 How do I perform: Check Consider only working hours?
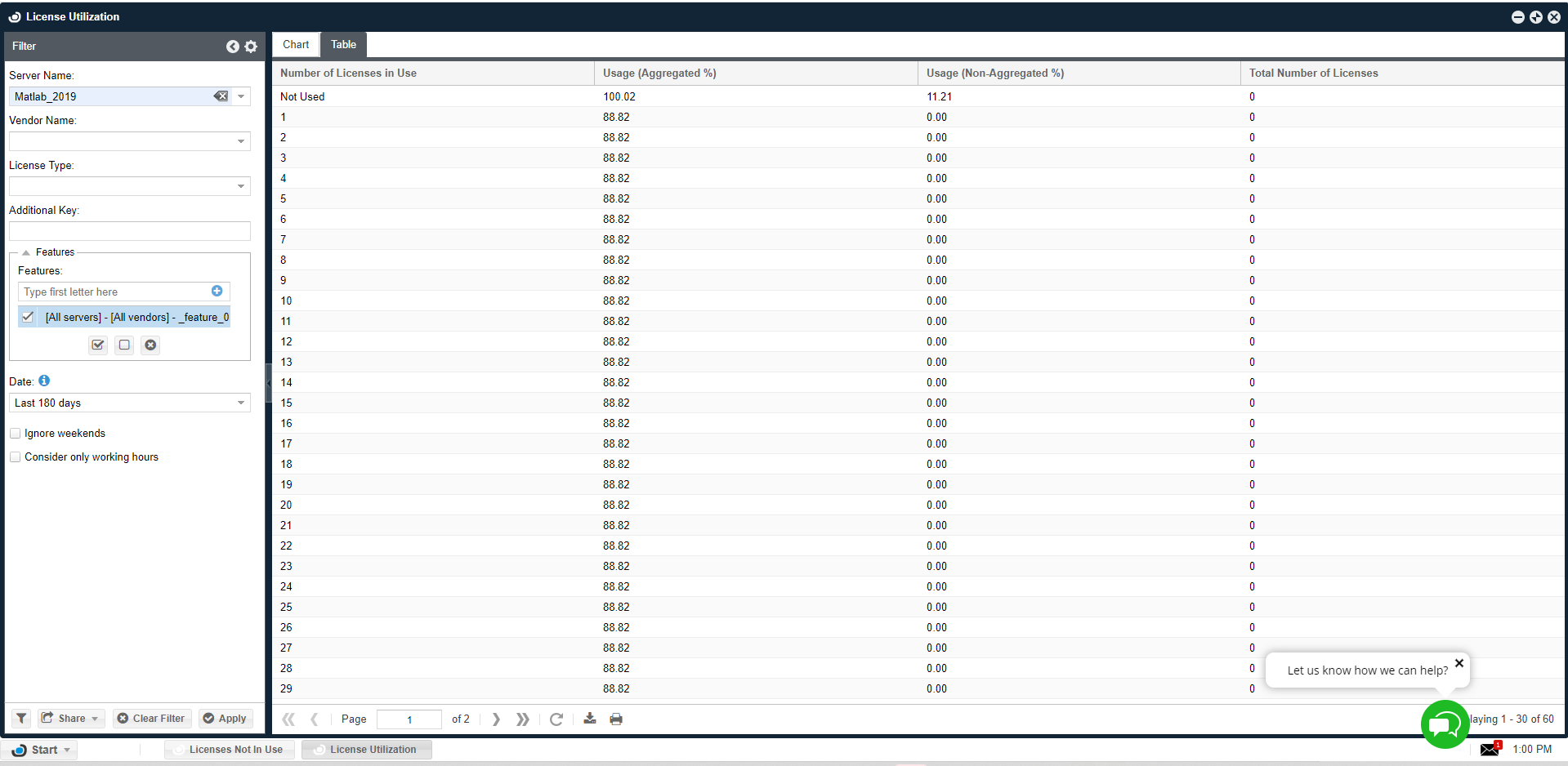pos(16,457)
